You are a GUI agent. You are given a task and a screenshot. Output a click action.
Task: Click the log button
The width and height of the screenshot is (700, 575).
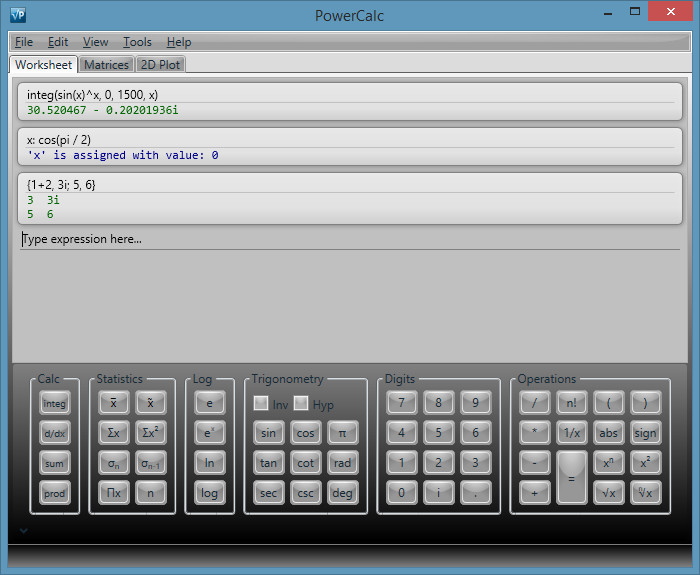(209, 493)
